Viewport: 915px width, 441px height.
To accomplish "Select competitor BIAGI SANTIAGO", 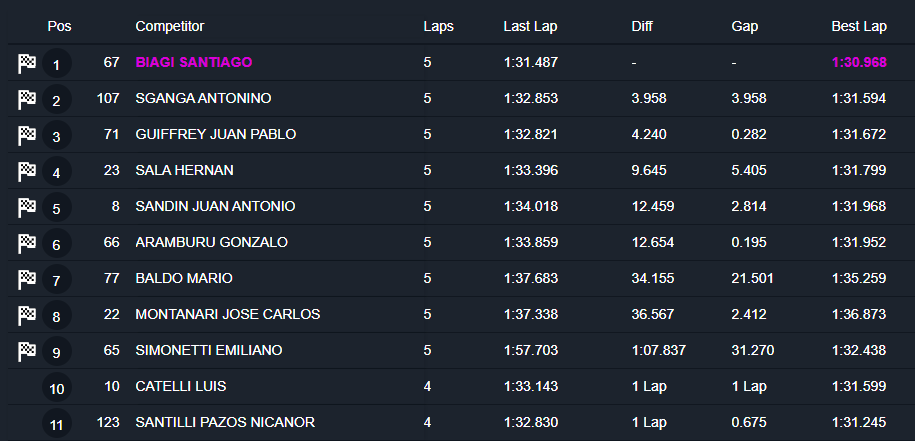I will pos(194,62).
